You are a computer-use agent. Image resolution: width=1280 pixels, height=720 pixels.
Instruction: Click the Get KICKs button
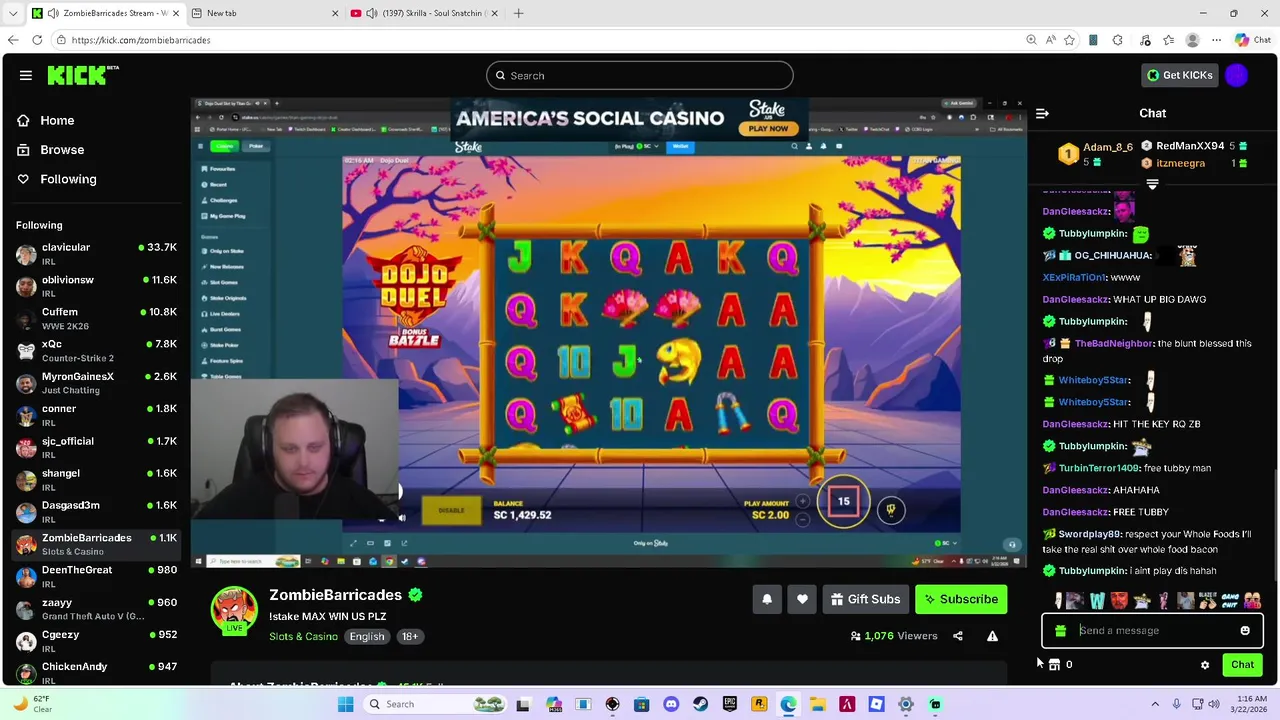[1180, 75]
